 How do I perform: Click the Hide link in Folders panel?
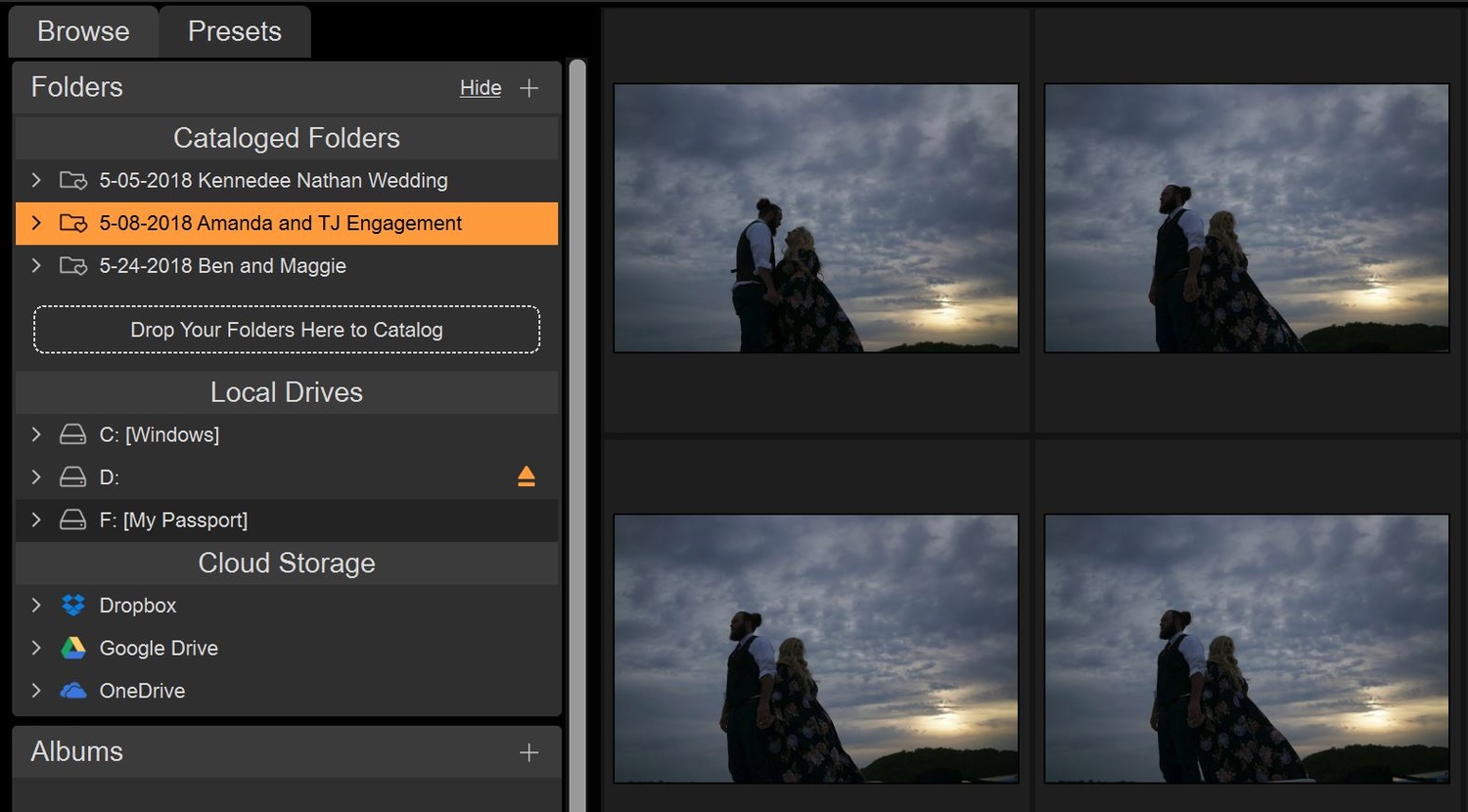coord(481,88)
